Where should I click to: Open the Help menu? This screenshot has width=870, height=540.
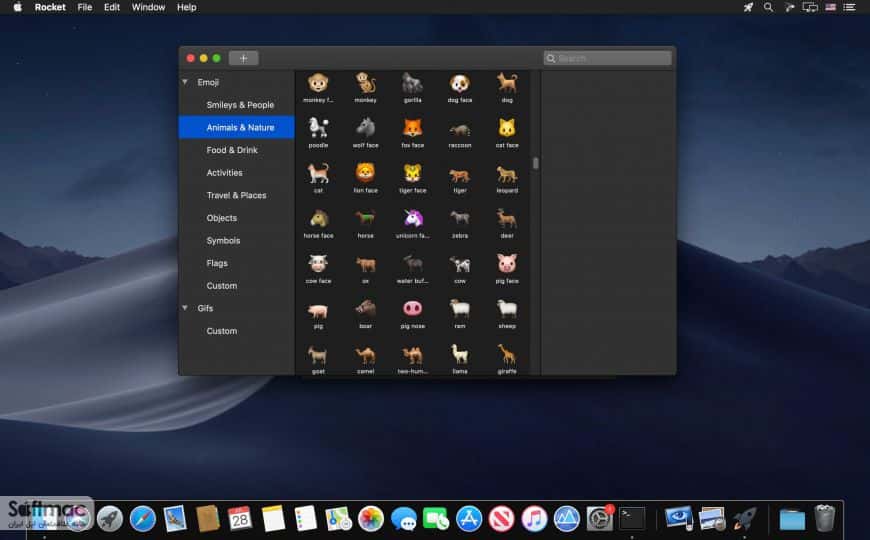[186, 7]
